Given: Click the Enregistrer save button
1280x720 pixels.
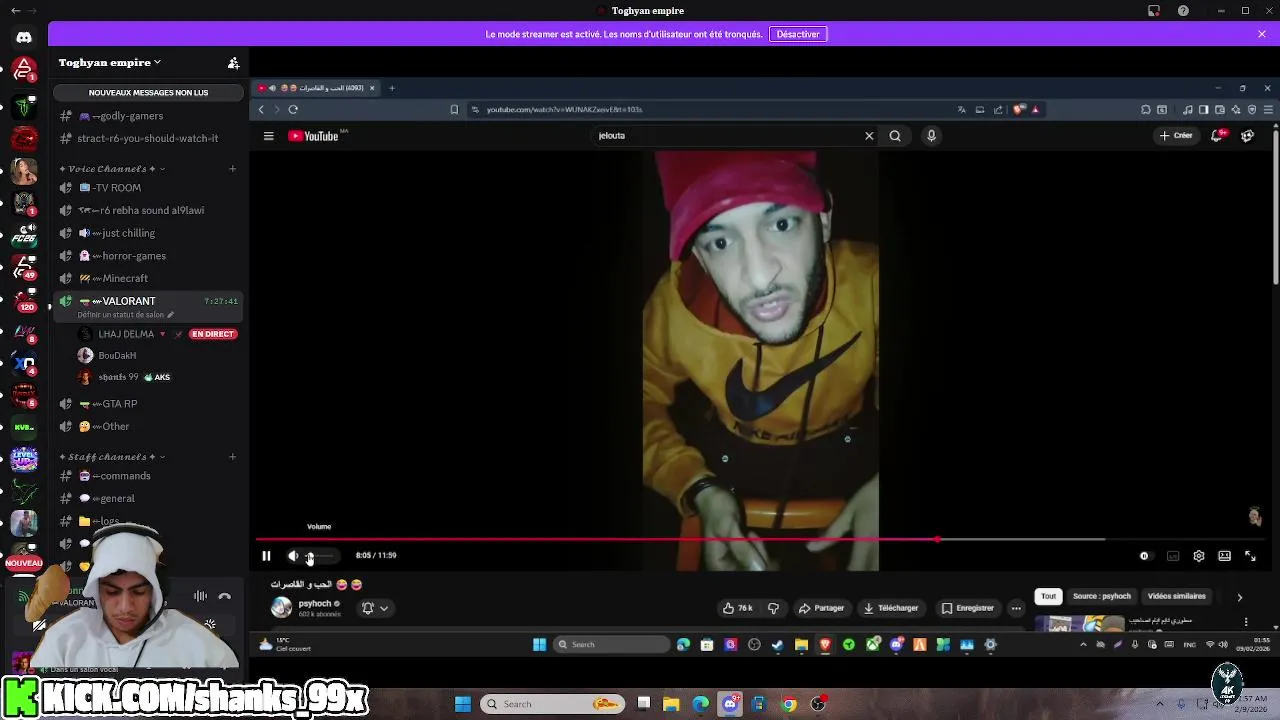Looking at the screenshot, I should (x=967, y=608).
